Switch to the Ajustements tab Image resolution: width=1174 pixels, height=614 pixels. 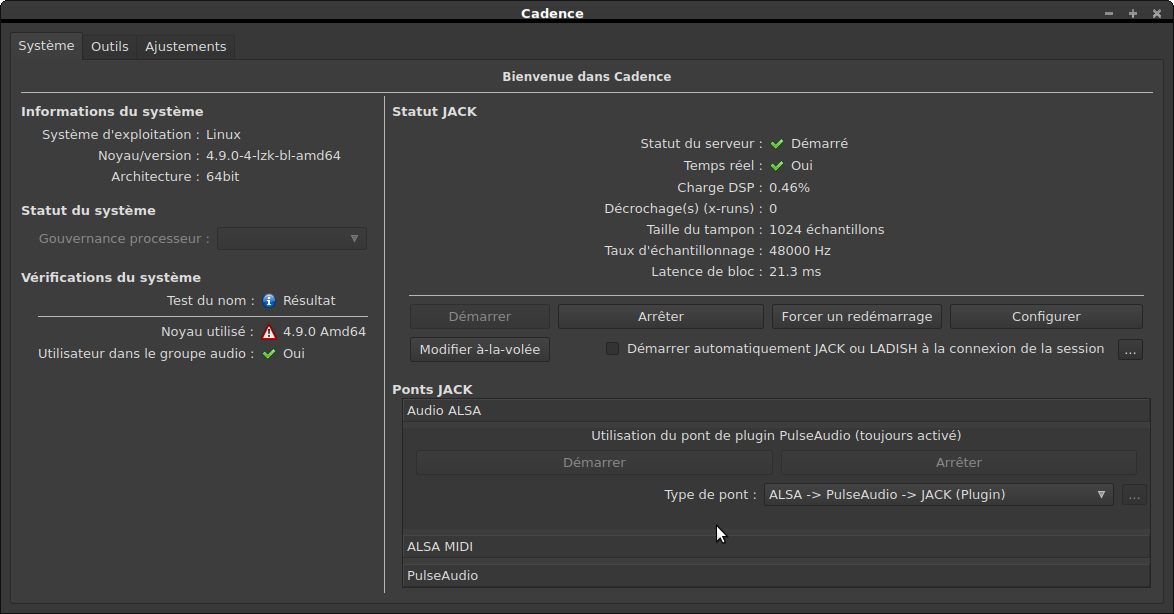click(186, 46)
